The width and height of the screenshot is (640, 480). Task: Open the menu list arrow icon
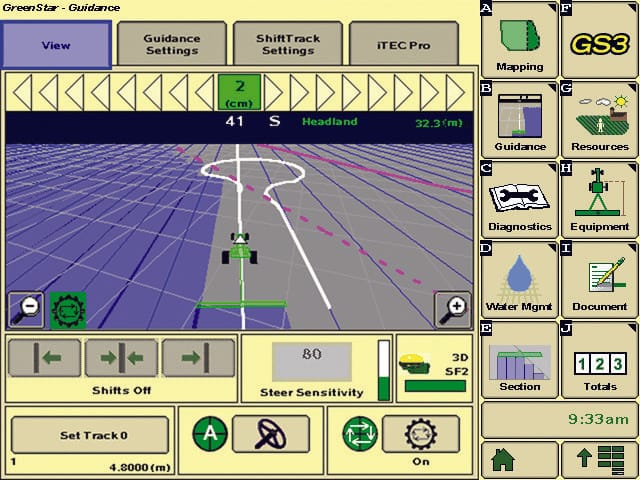599,460
